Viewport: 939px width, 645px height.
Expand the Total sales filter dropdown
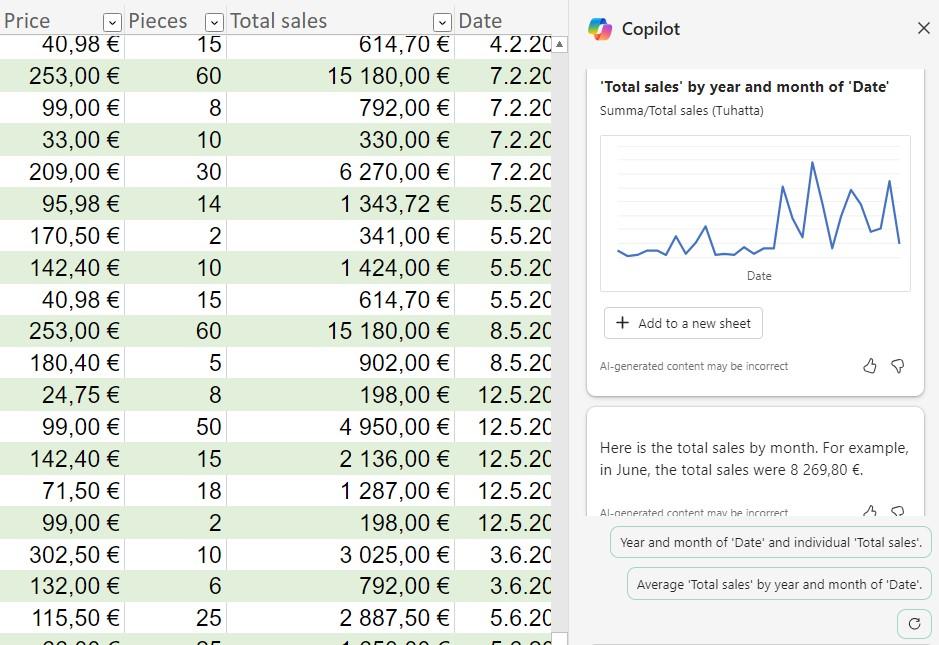[x=441, y=22]
